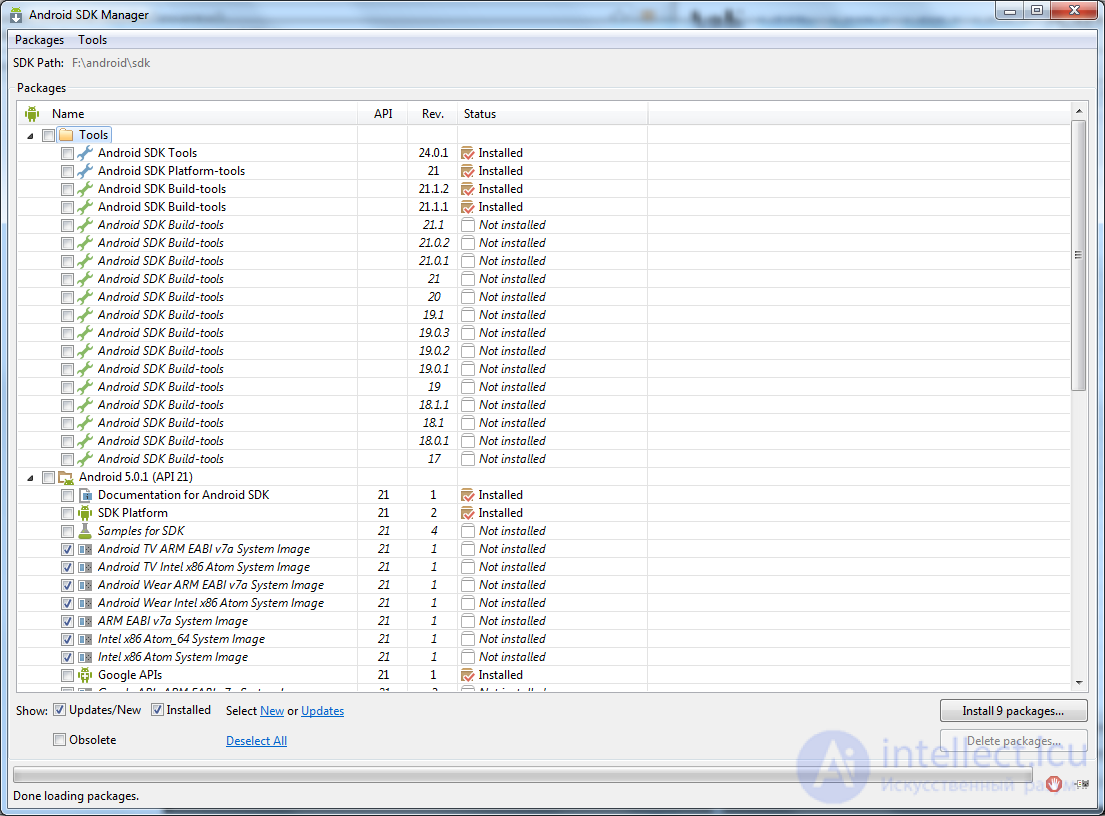Screen dimensions: 1105x816
Task: Click the Installed status icon for SDK Platform
Action: click(x=467, y=513)
